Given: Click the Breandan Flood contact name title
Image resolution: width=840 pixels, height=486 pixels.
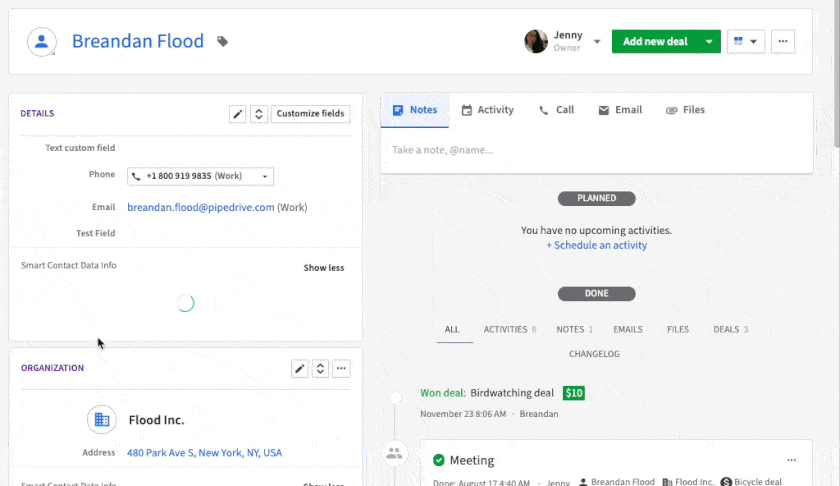Looking at the screenshot, I should pyautogui.click(x=138, y=41).
